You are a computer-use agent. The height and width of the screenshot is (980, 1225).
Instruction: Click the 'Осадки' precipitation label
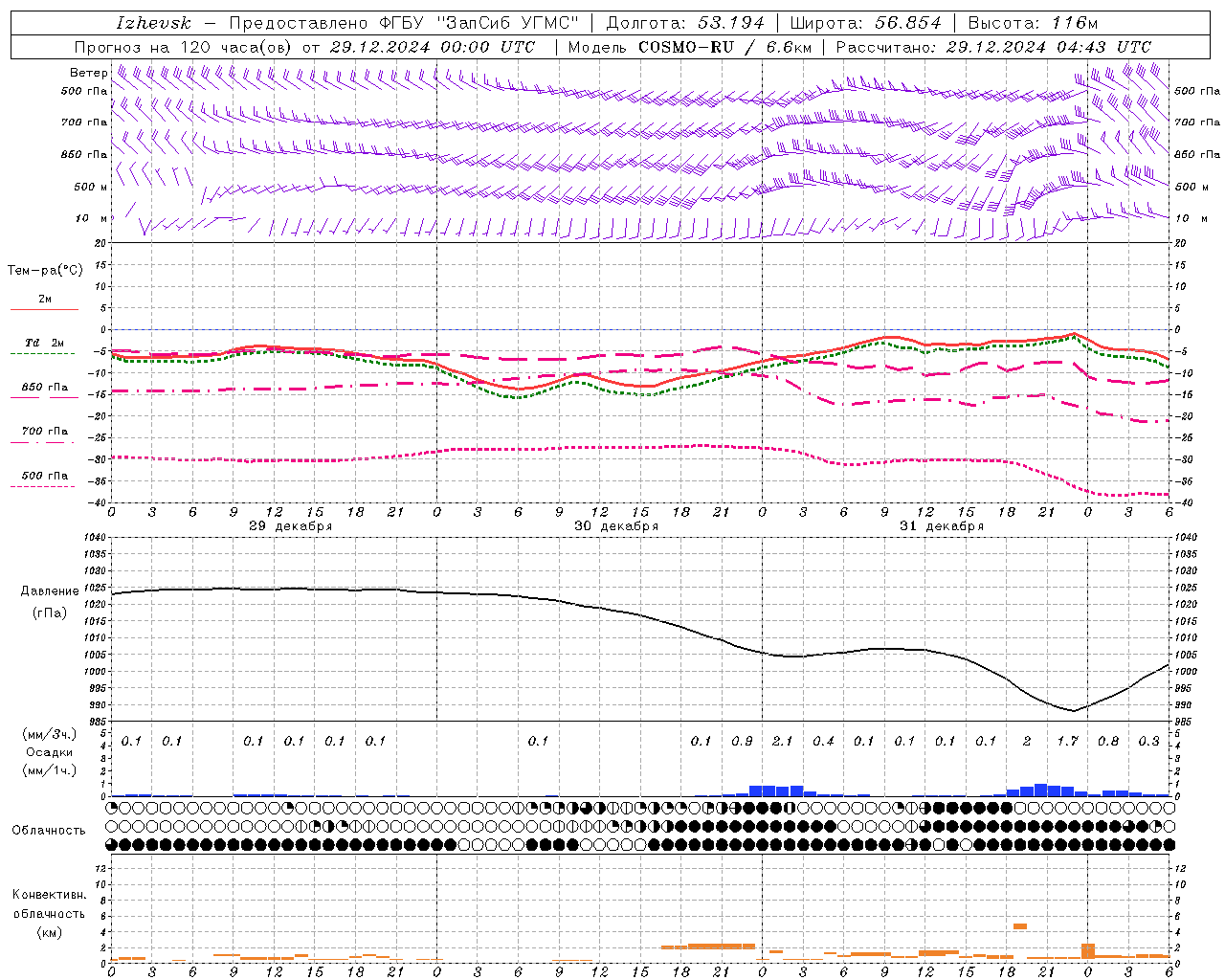pyautogui.click(x=50, y=752)
